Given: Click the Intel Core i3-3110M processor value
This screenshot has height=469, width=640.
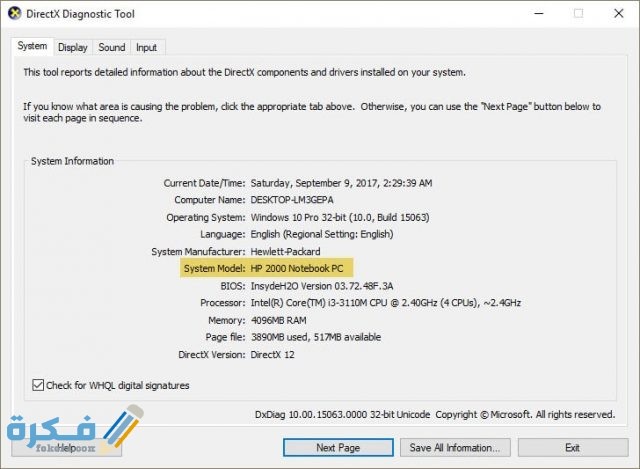Looking at the screenshot, I should pyautogui.click(x=385, y=303).
